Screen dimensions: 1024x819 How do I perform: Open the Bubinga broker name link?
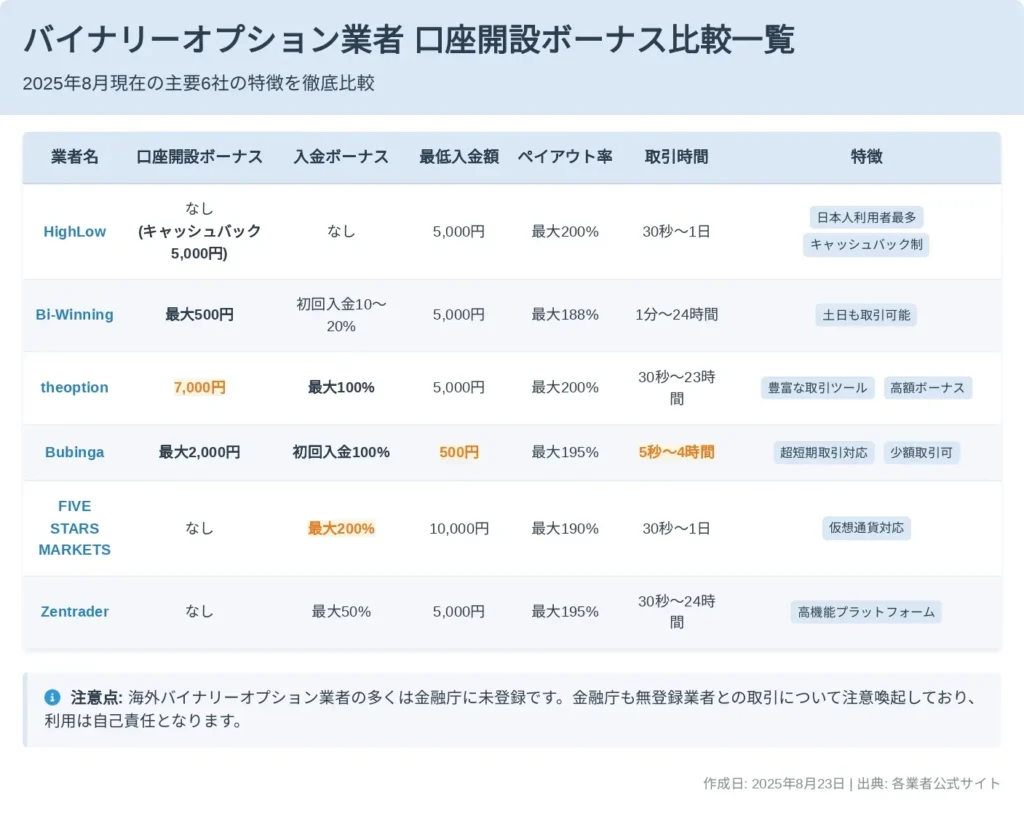pyautogui.click(x=74, y=452)
